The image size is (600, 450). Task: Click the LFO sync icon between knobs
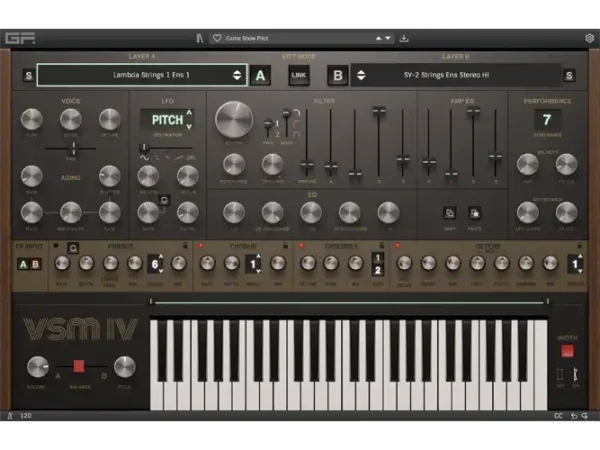click(164, 200)
